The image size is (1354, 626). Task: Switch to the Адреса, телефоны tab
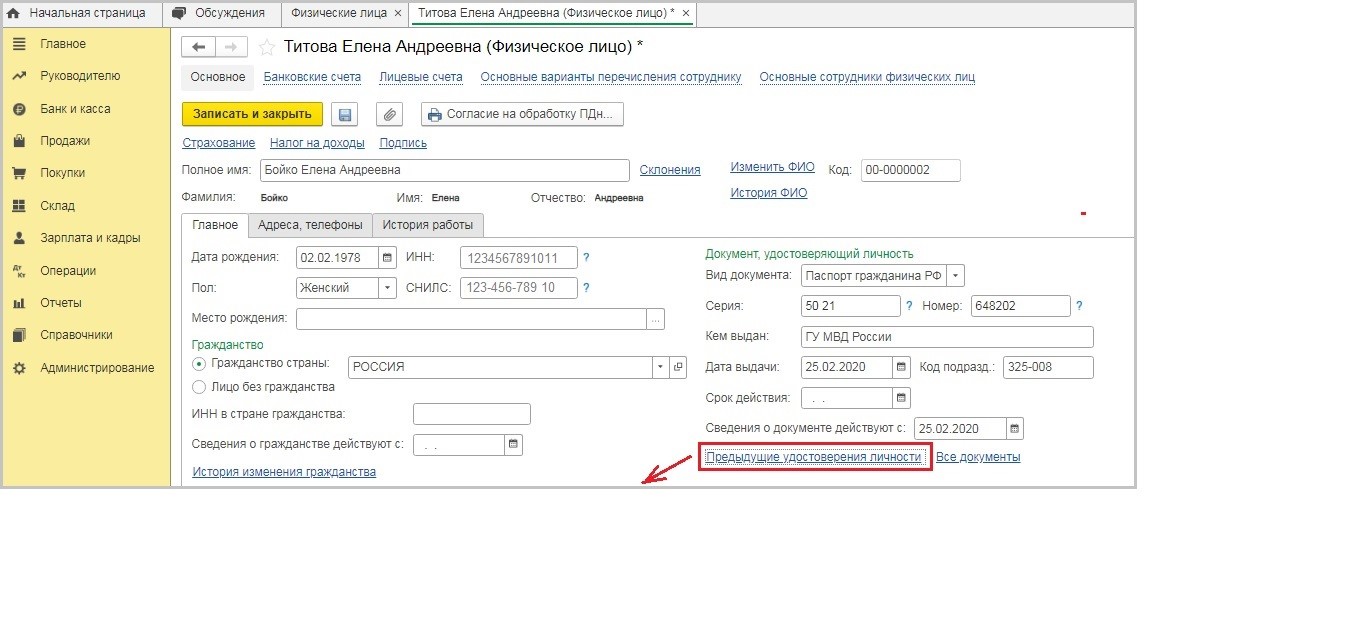pyautogui.click(x=310, y=224)
